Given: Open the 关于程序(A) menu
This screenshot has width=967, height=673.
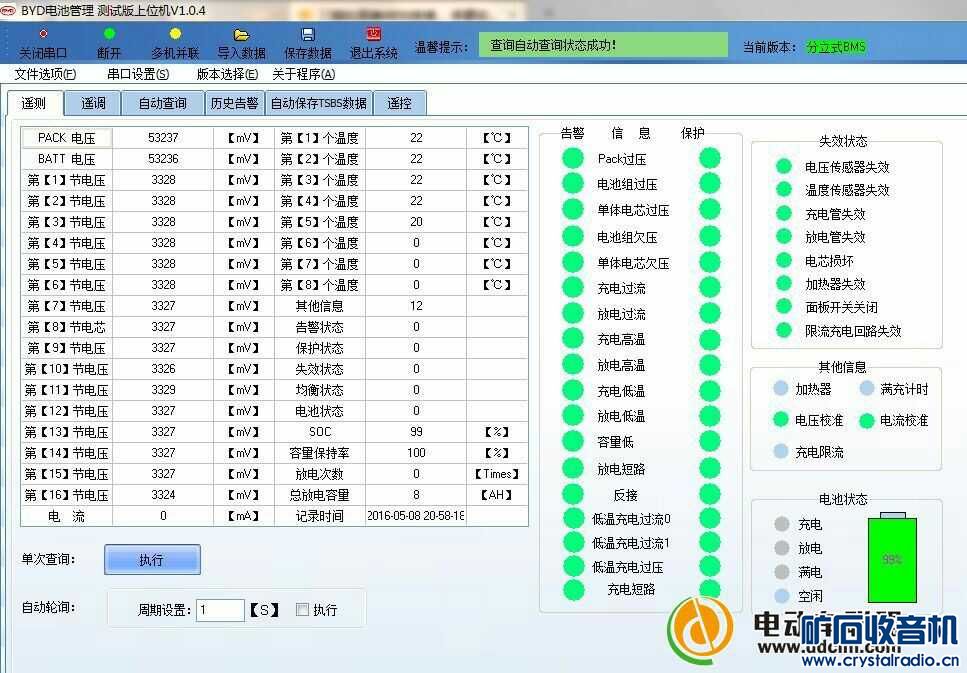Looking at the screenshot, I should (x=304, y=74).
